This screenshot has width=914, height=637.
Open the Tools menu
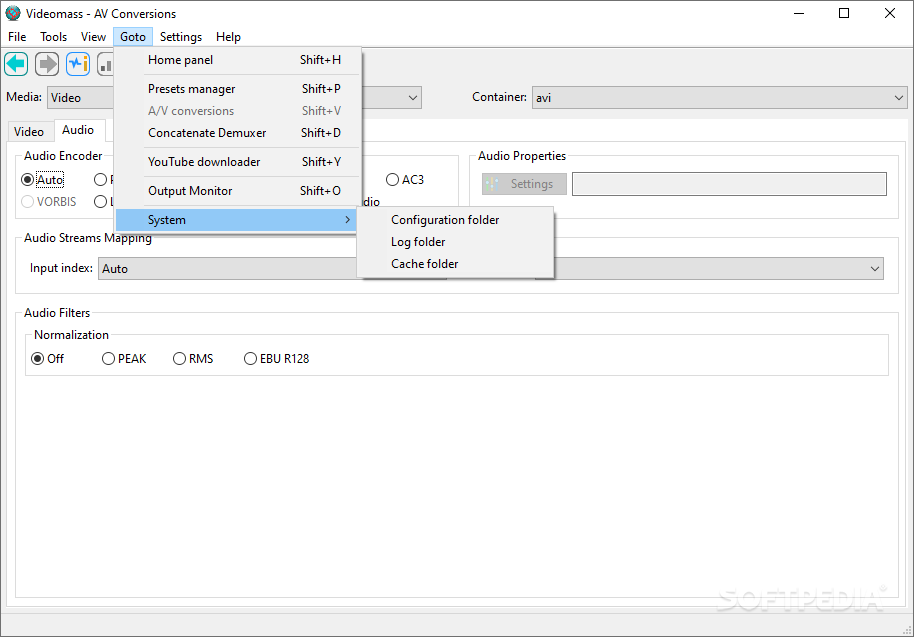pos(54,37)
